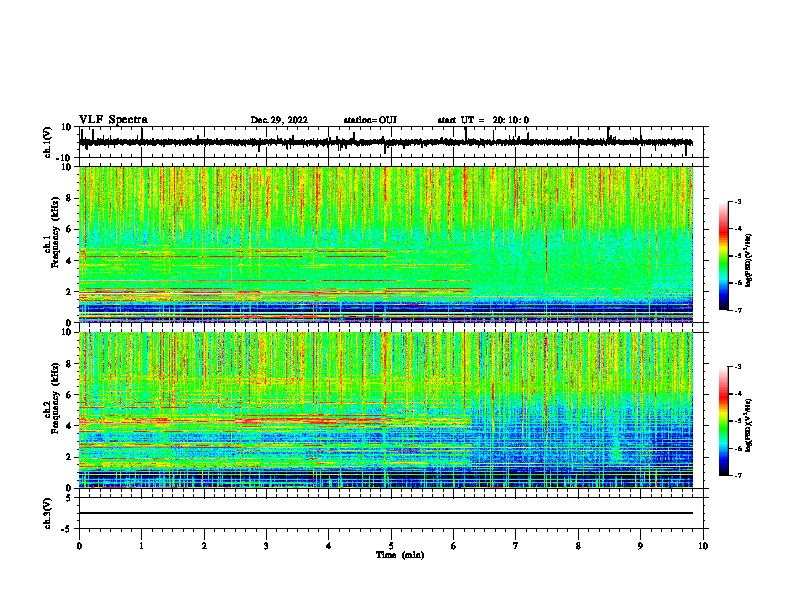This screenshot has width=792, height=612.
Task: Click time axis tick label "7"
Action: (516, 546)
